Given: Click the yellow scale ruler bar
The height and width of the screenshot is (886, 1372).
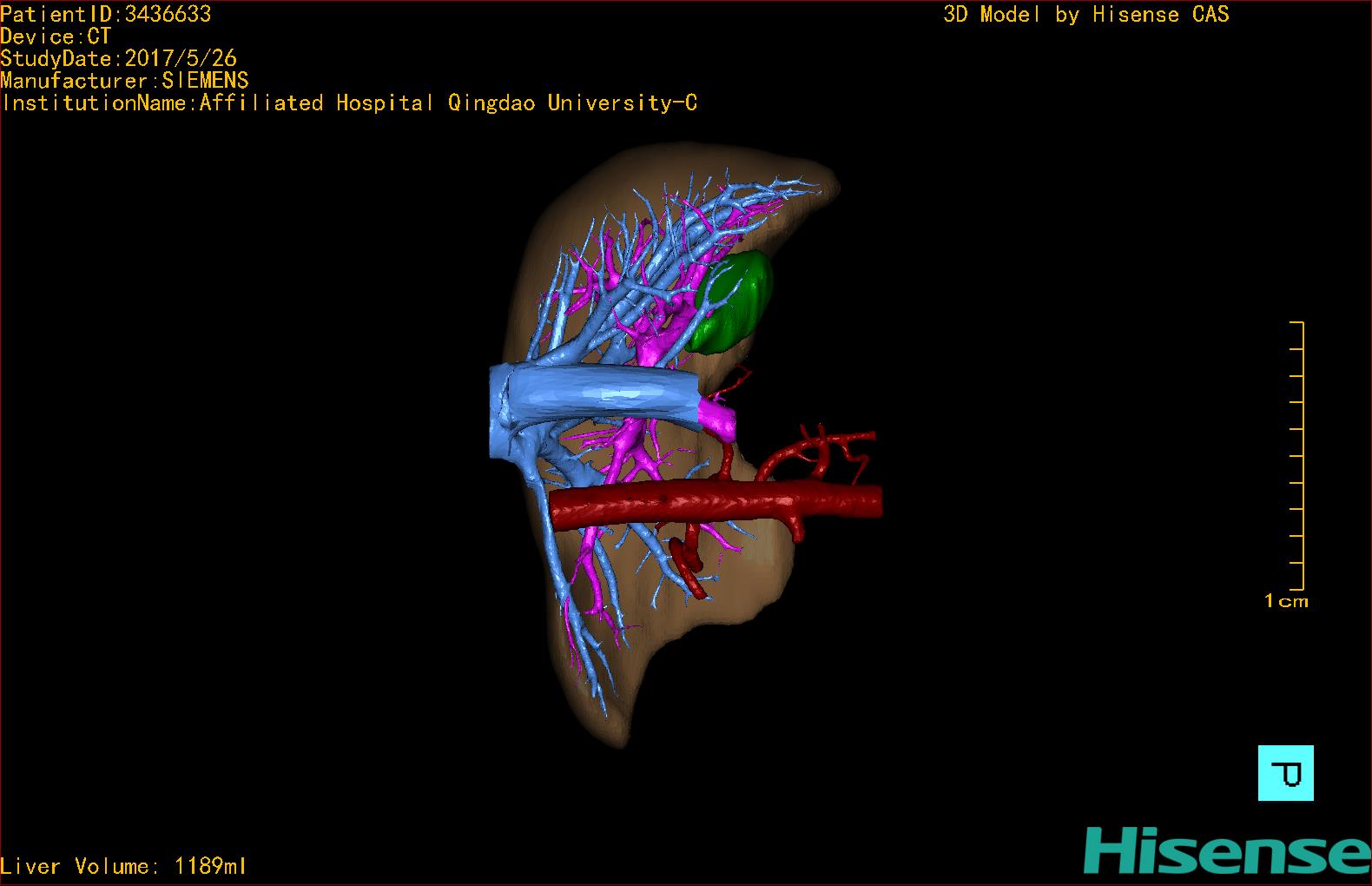Looking at the screenshot, I should (x=1297, y=455).
